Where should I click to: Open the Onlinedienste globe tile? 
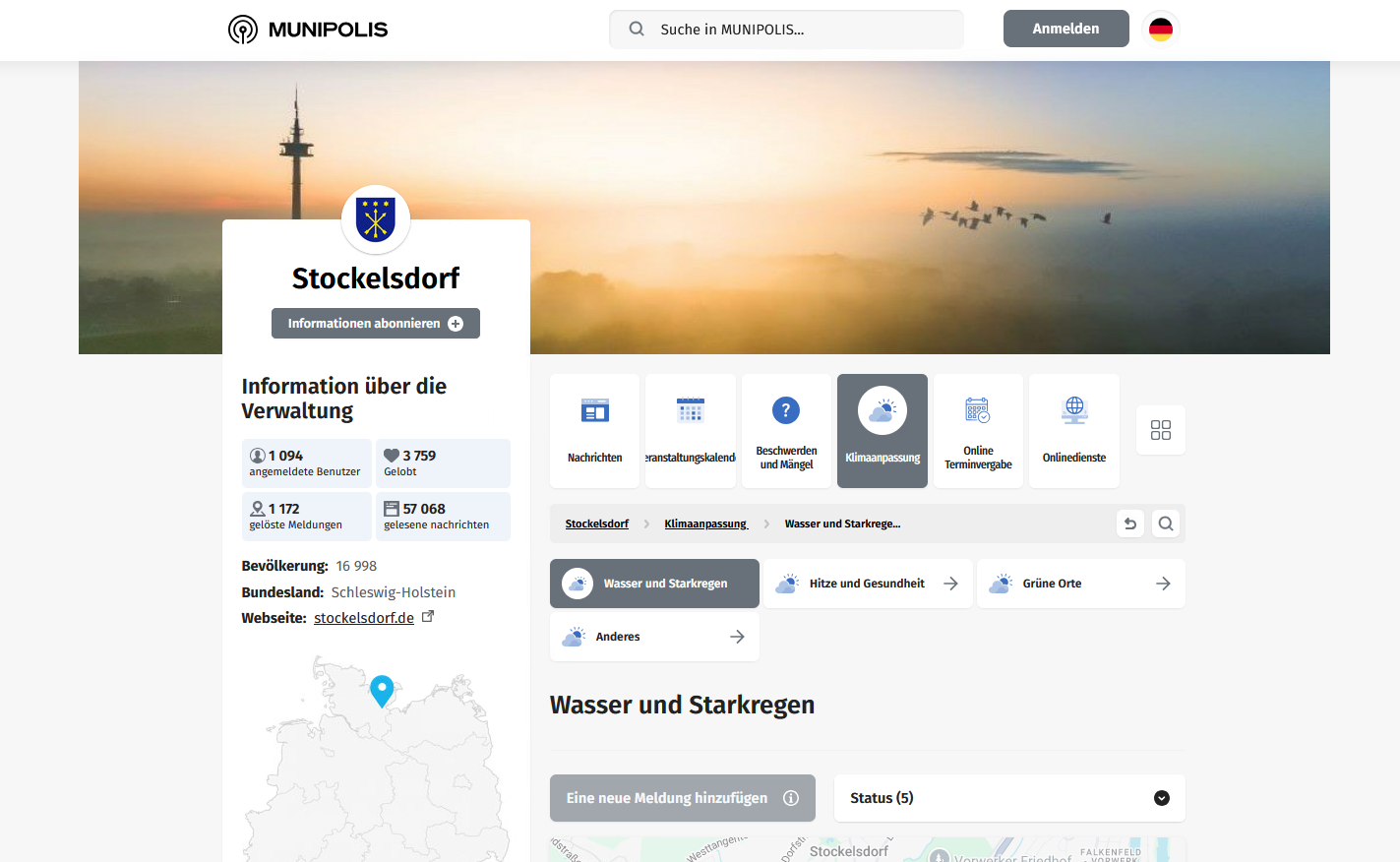(x=1074, y=431)
